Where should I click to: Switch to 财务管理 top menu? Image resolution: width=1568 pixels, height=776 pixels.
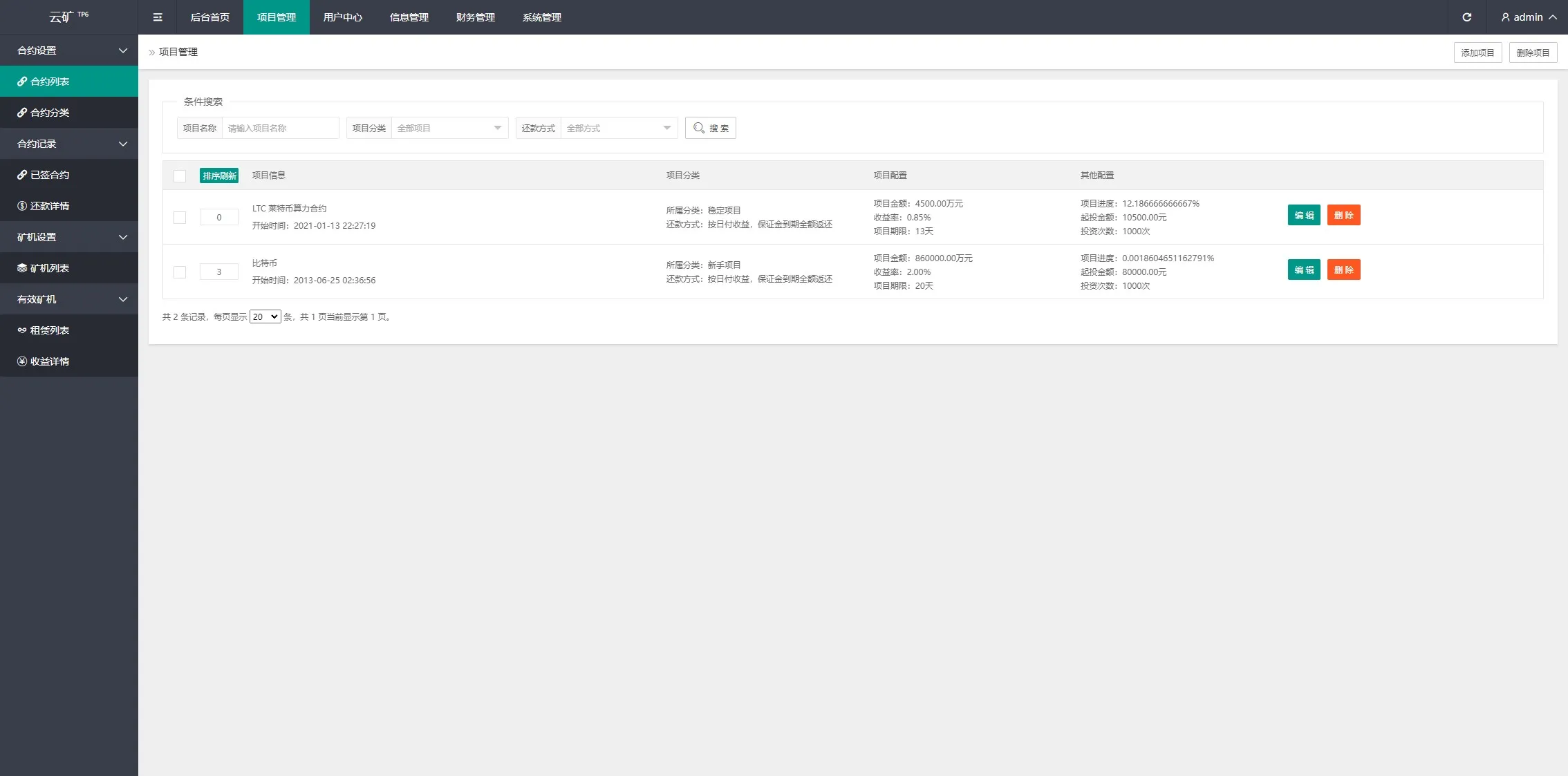coord(475,17)
